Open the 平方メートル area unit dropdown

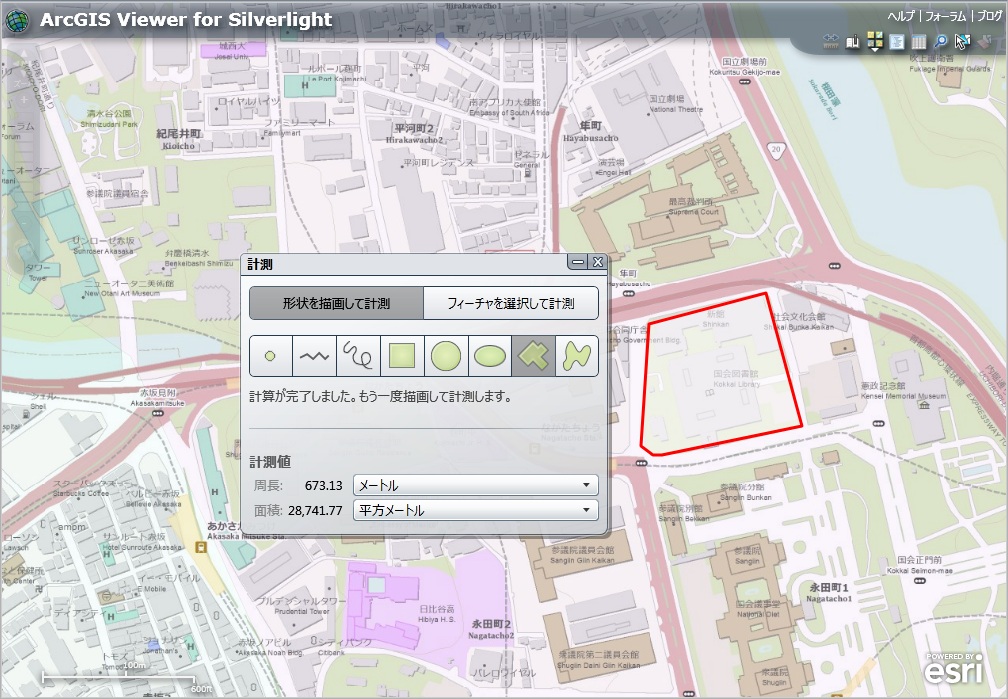click(476, 510)
